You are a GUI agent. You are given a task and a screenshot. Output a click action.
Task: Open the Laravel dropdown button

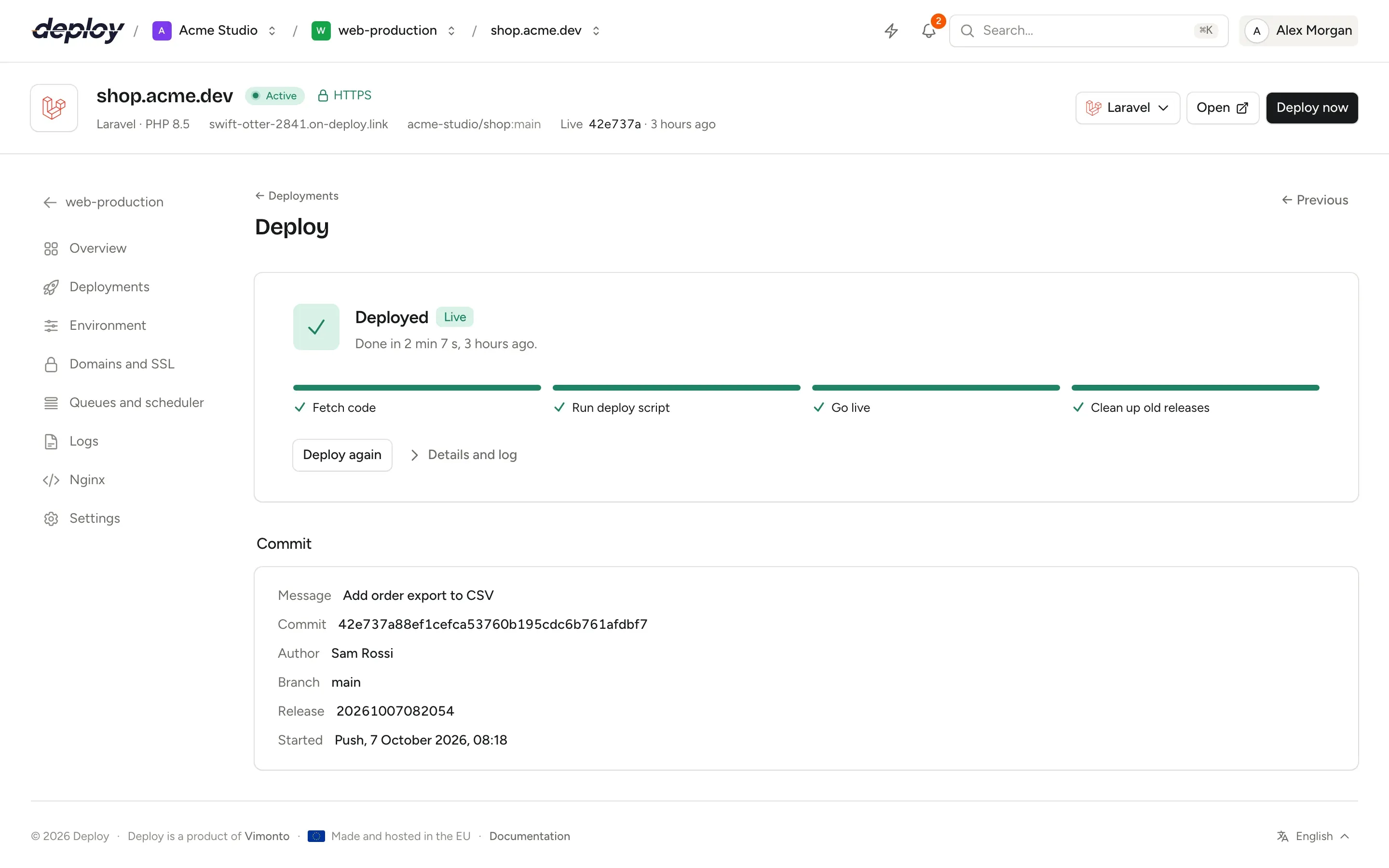point(1127,108)
